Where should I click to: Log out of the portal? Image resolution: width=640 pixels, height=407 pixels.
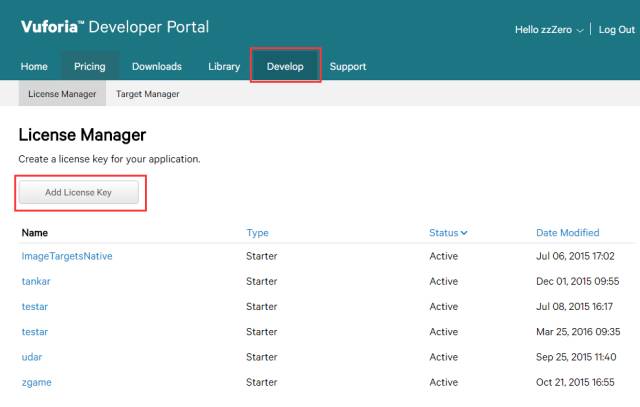click(616, 30)
